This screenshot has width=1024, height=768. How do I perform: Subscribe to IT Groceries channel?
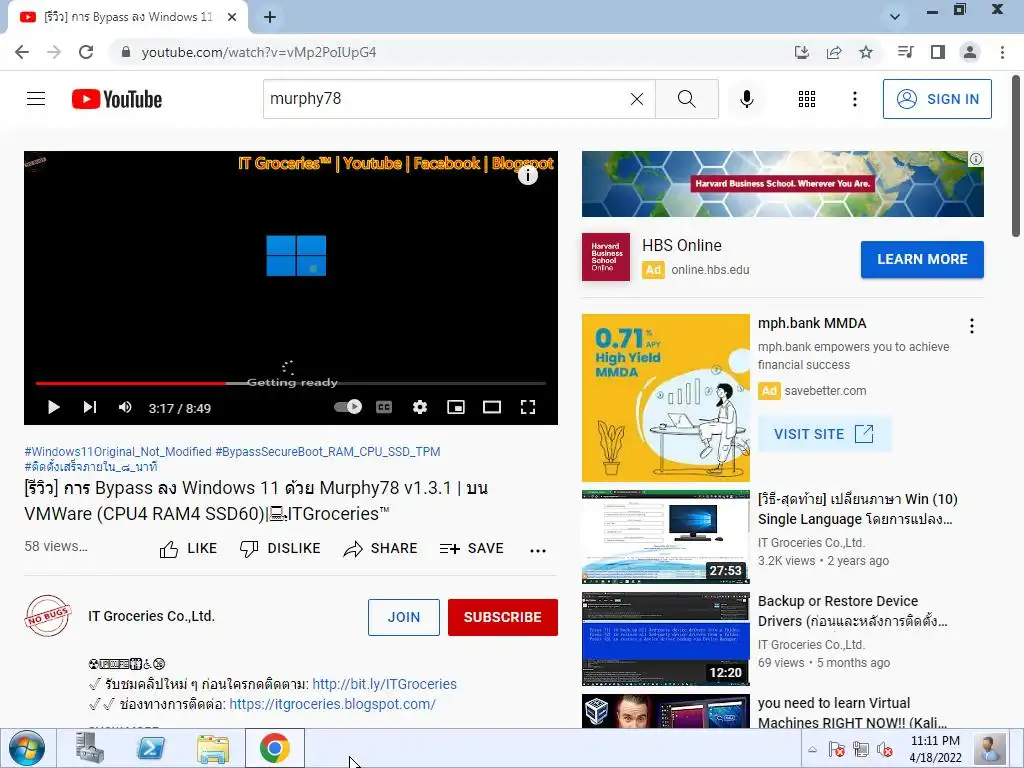click(503, 617)
